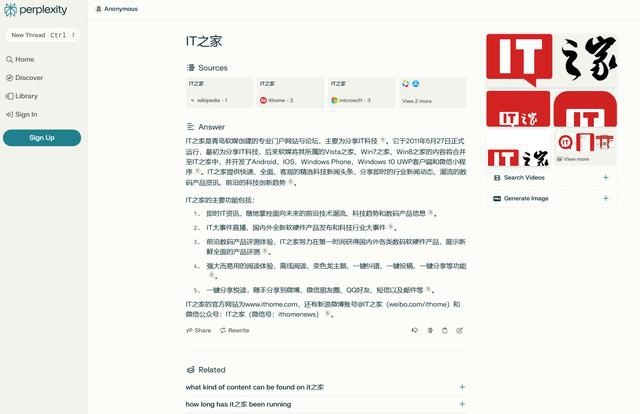
Task: Click the Related heading
Action: [x=211, y=370]
